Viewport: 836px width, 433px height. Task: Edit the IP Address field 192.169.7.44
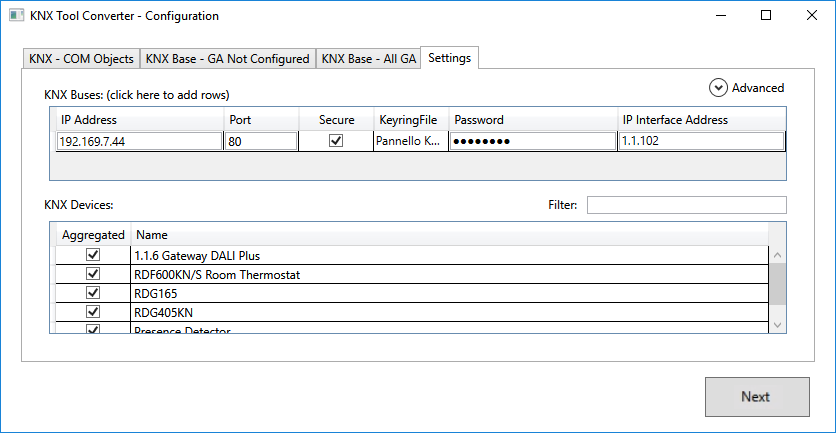click(x=139, y=142)
